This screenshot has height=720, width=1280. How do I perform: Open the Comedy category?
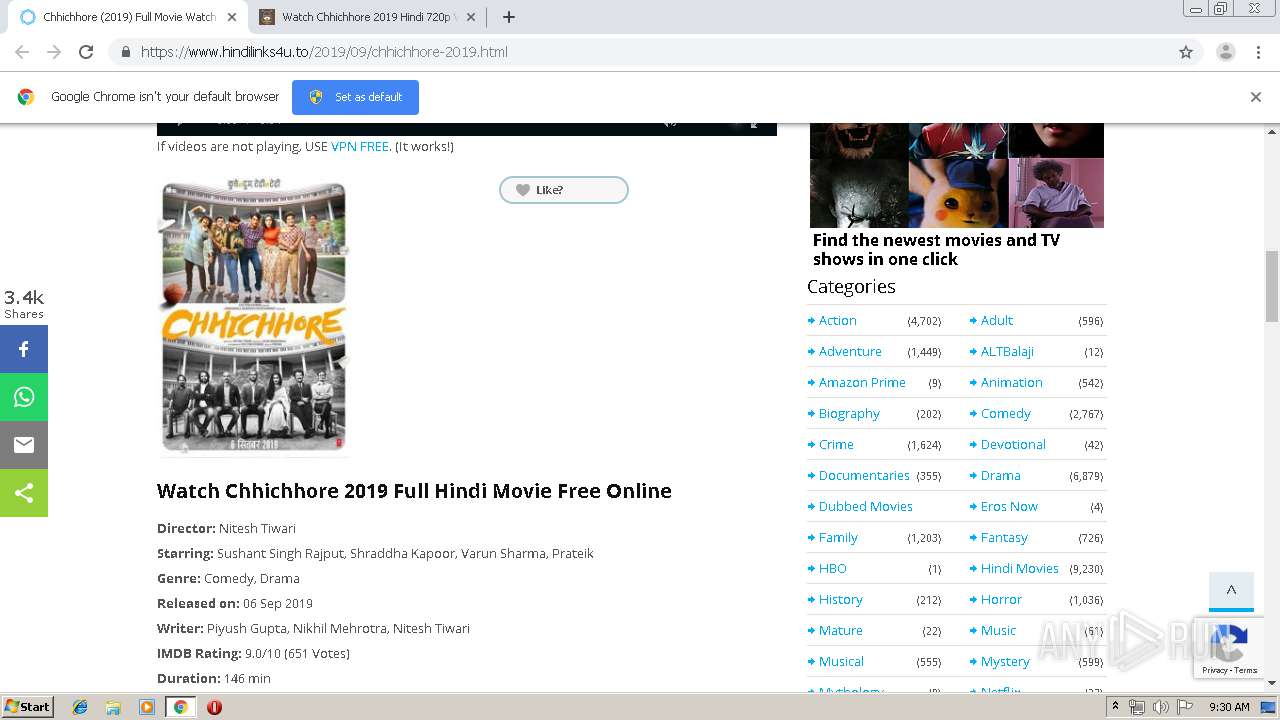pyautogui.click(x=1005, y=413)
